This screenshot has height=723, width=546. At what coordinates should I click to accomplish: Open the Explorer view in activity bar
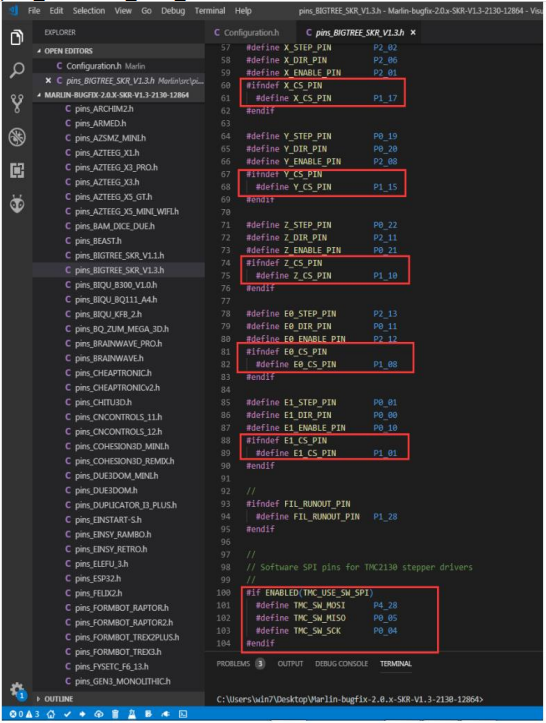pyautogui.click(x=17, y=37)
